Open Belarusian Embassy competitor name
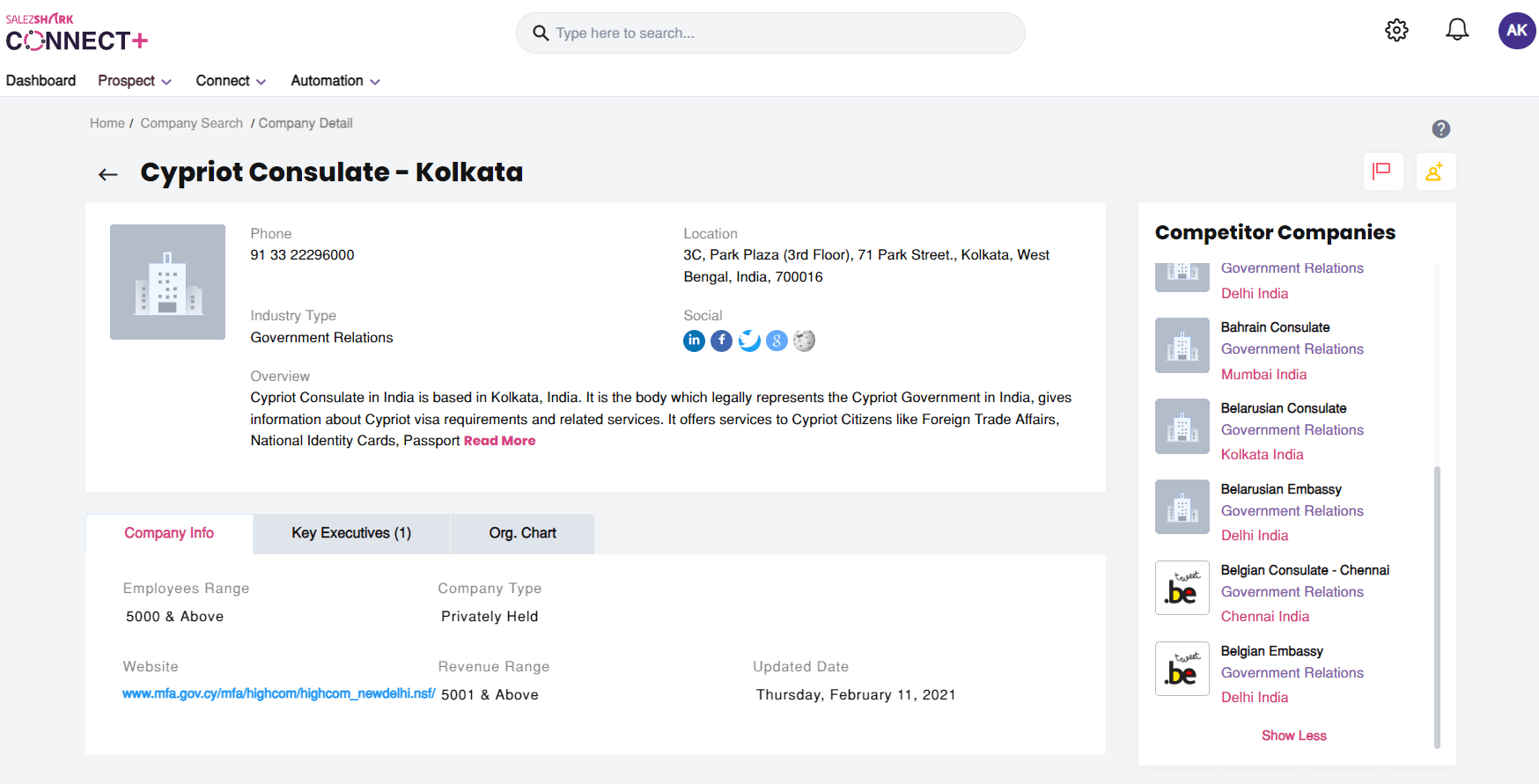 coord(1281,489)
